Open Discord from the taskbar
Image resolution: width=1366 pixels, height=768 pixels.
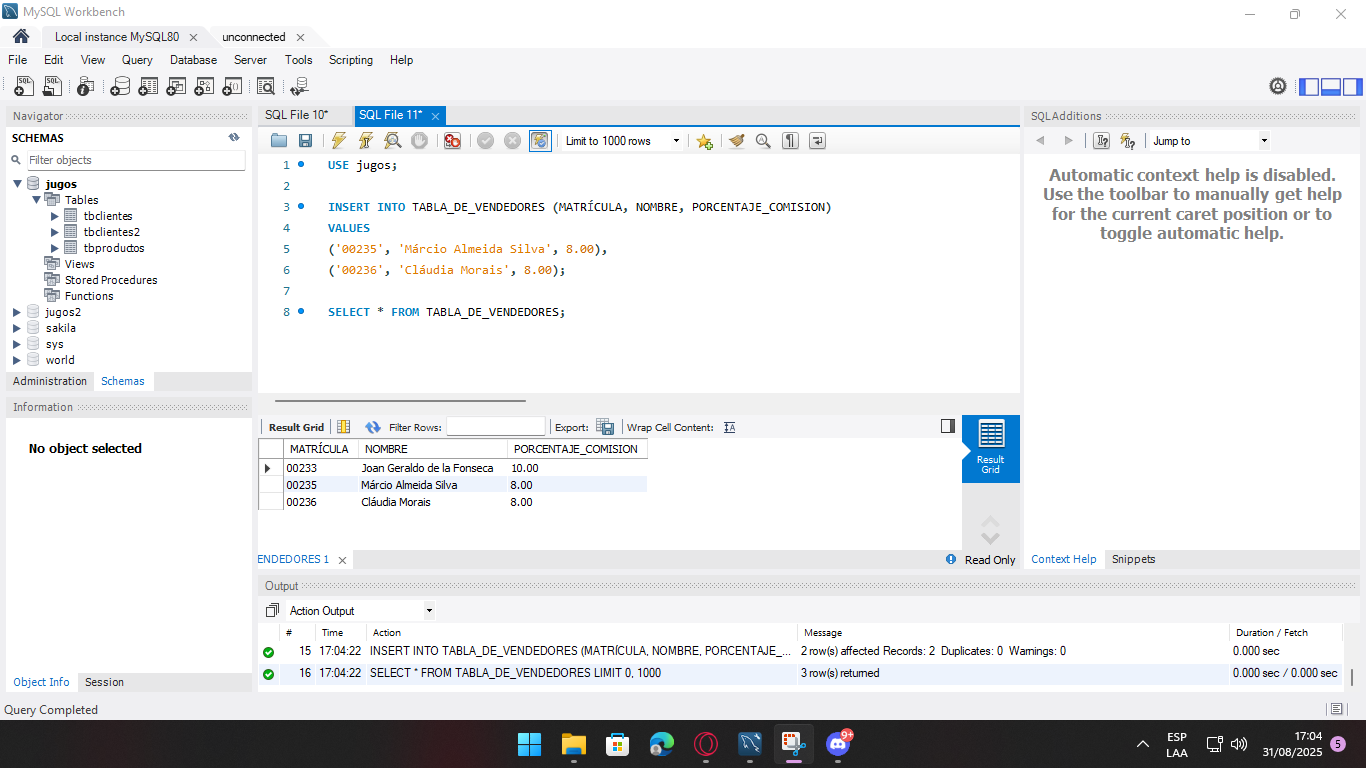click(838, 744)
